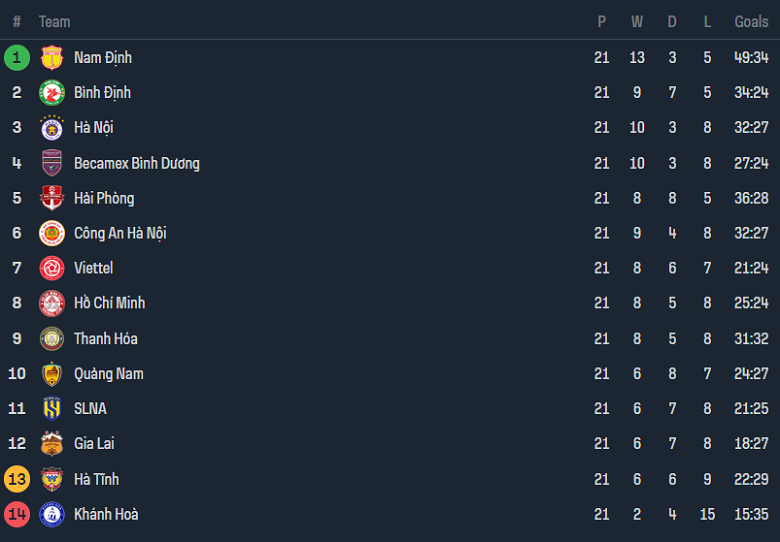This screenshot has width=780, height=542.
Task: Click the Becamex Bình Dương crest
Action: (51, 163)
